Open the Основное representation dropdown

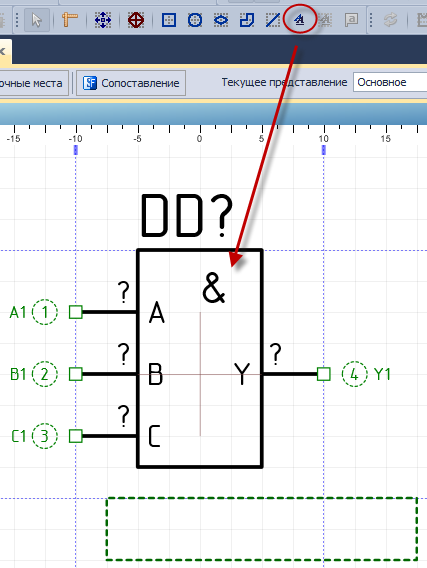(x=390, y=83)
